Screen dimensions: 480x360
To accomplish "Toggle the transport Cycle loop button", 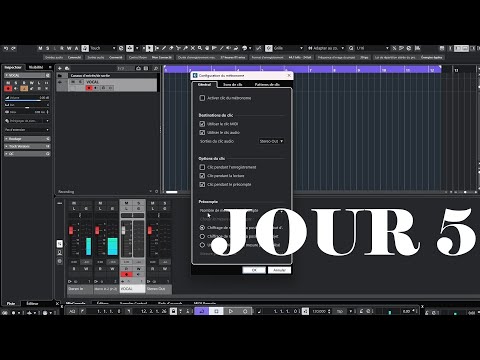I will click(x=202, y=311).
